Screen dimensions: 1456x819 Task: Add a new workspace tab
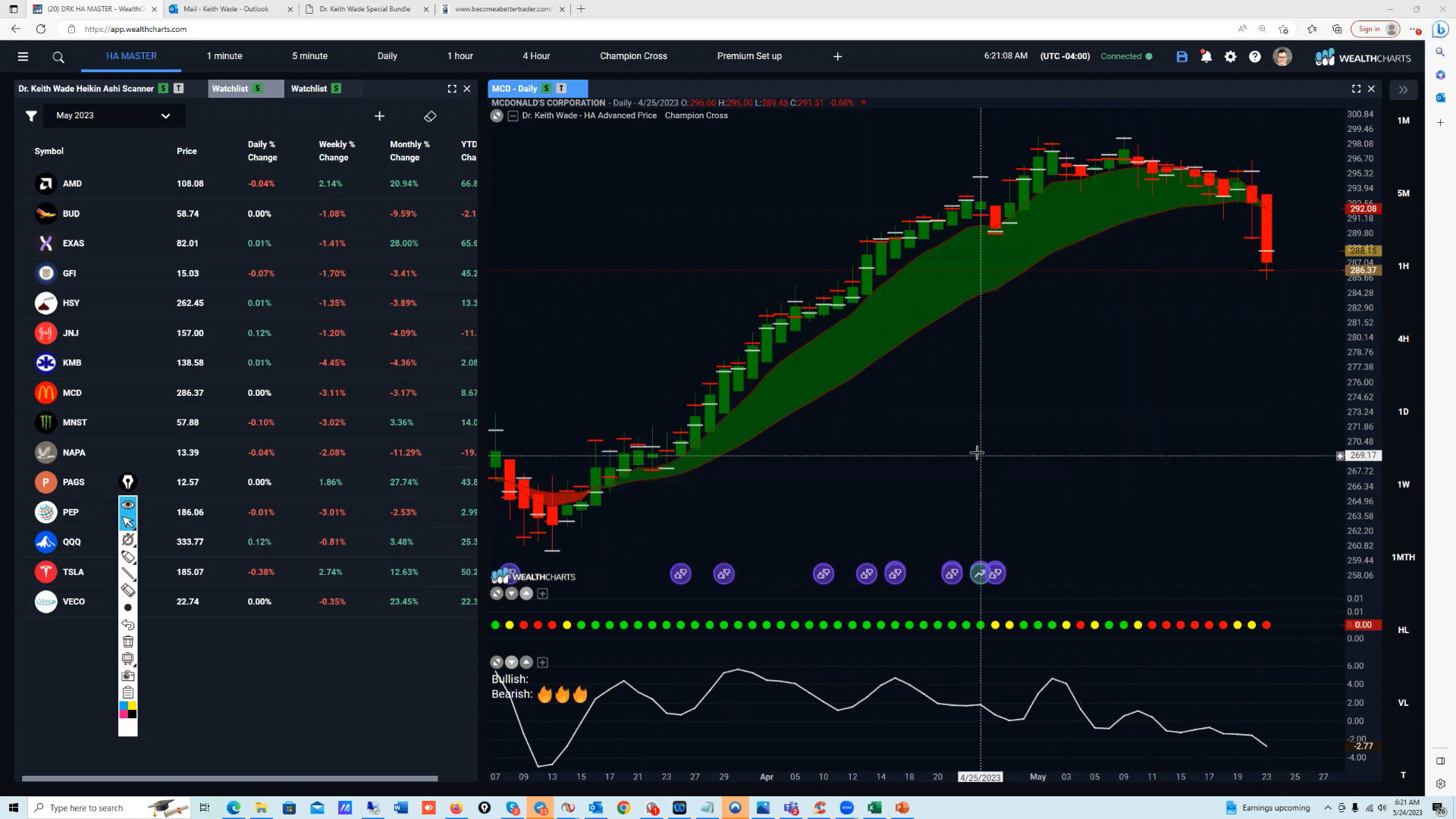click(x=837, y=57)
